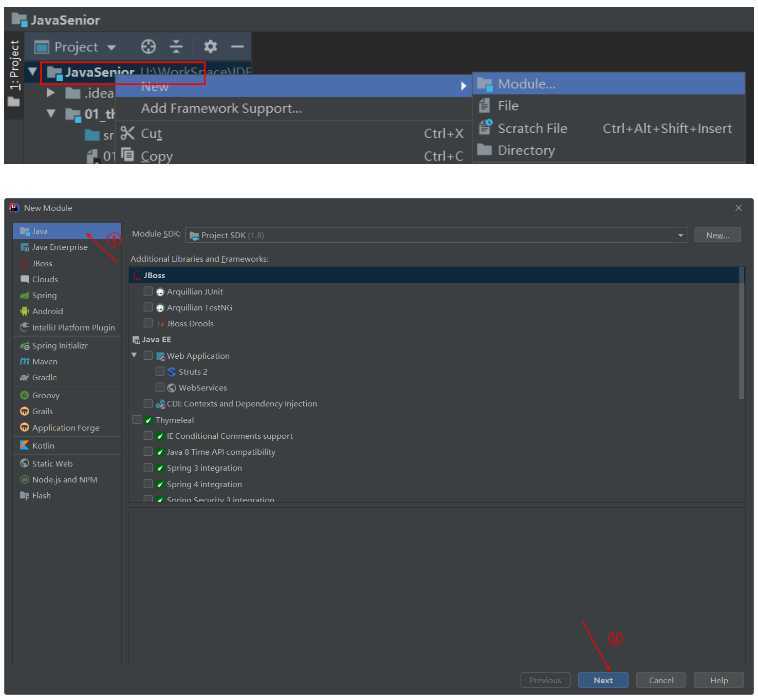Open the Project view dropdown arrow

click(x=112, y=47)
